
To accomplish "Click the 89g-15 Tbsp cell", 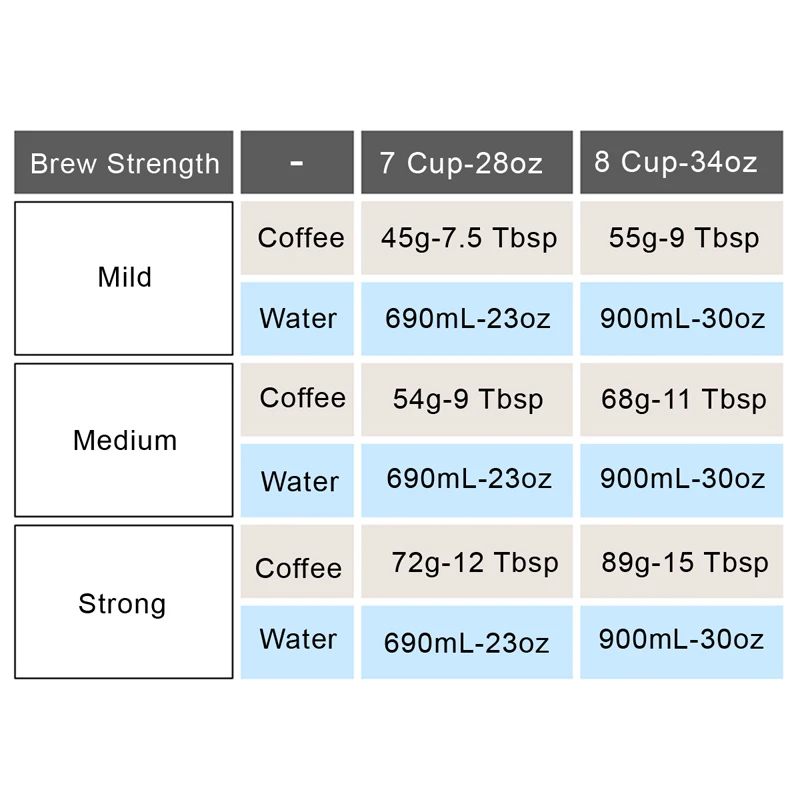I will click(681, 561).
